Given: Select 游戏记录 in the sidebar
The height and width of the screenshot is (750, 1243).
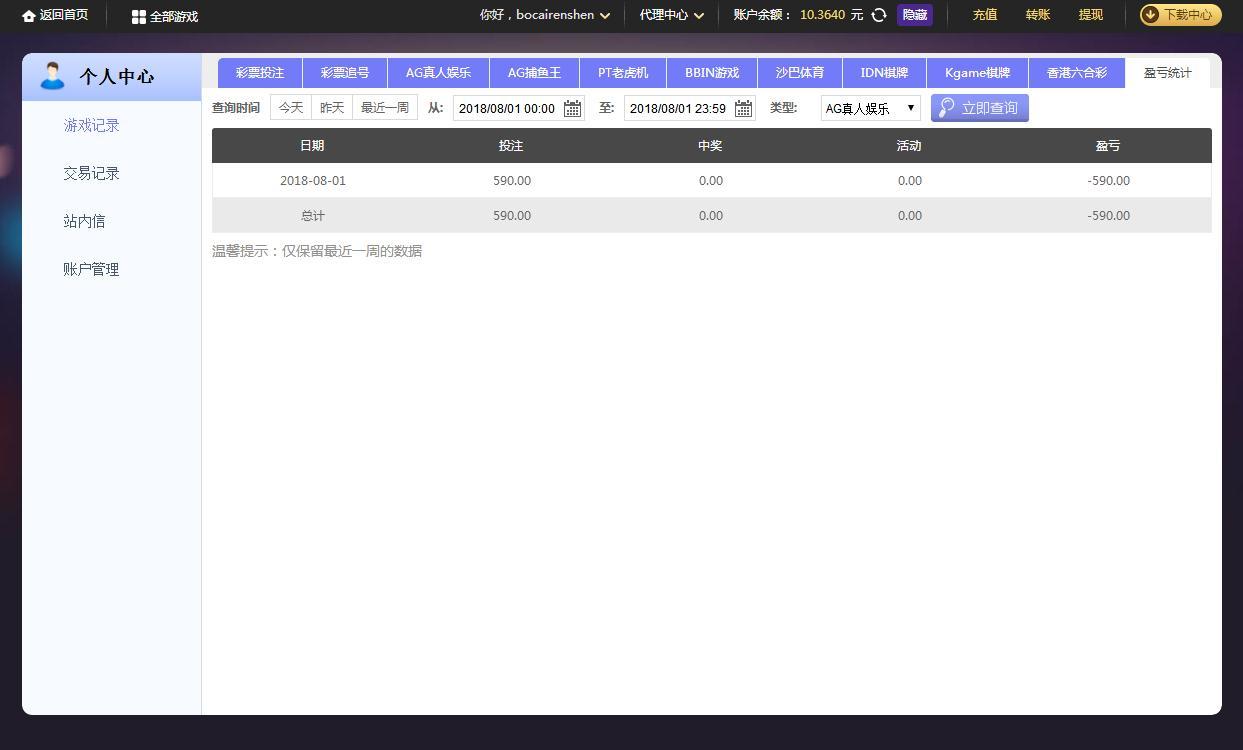Looking at the screenshot, I should coord(91,125).
